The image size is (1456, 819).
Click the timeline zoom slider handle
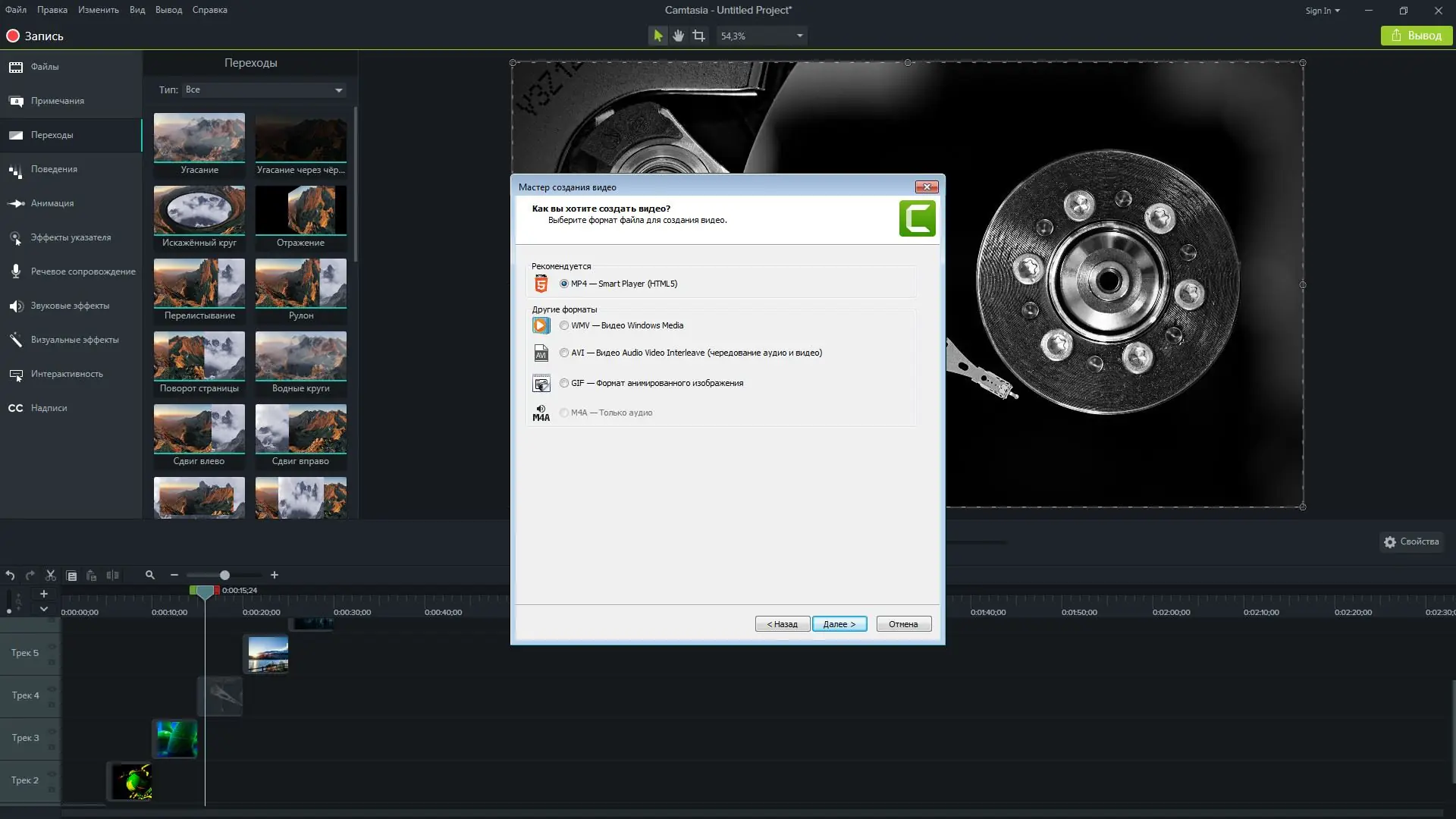click(x=224, y=576)
